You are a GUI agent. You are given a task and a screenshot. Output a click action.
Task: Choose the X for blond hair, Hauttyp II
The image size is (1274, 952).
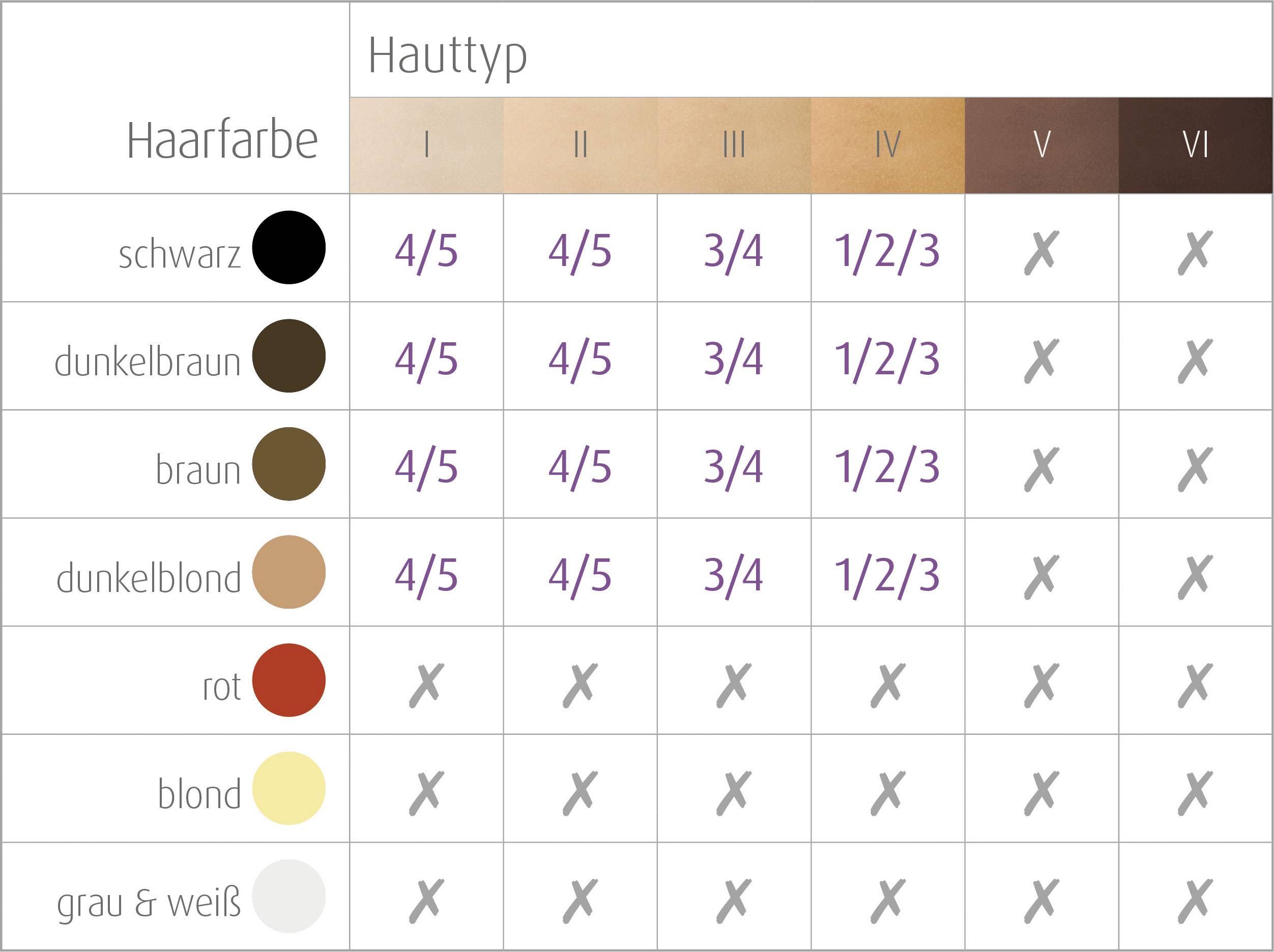click(580, 793)
